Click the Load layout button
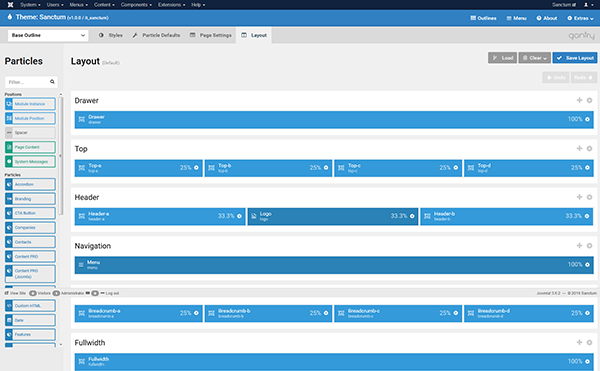 pos(502,58)
